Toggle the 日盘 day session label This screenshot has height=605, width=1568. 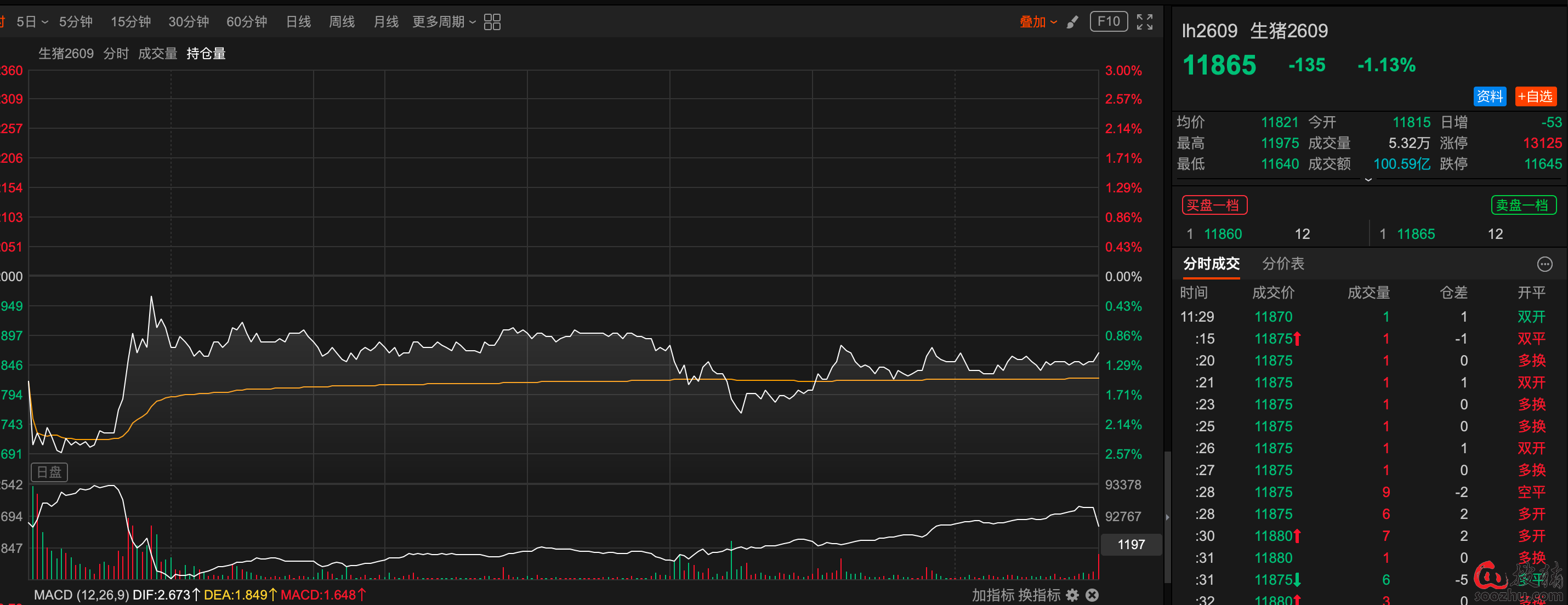pos(49,472)
